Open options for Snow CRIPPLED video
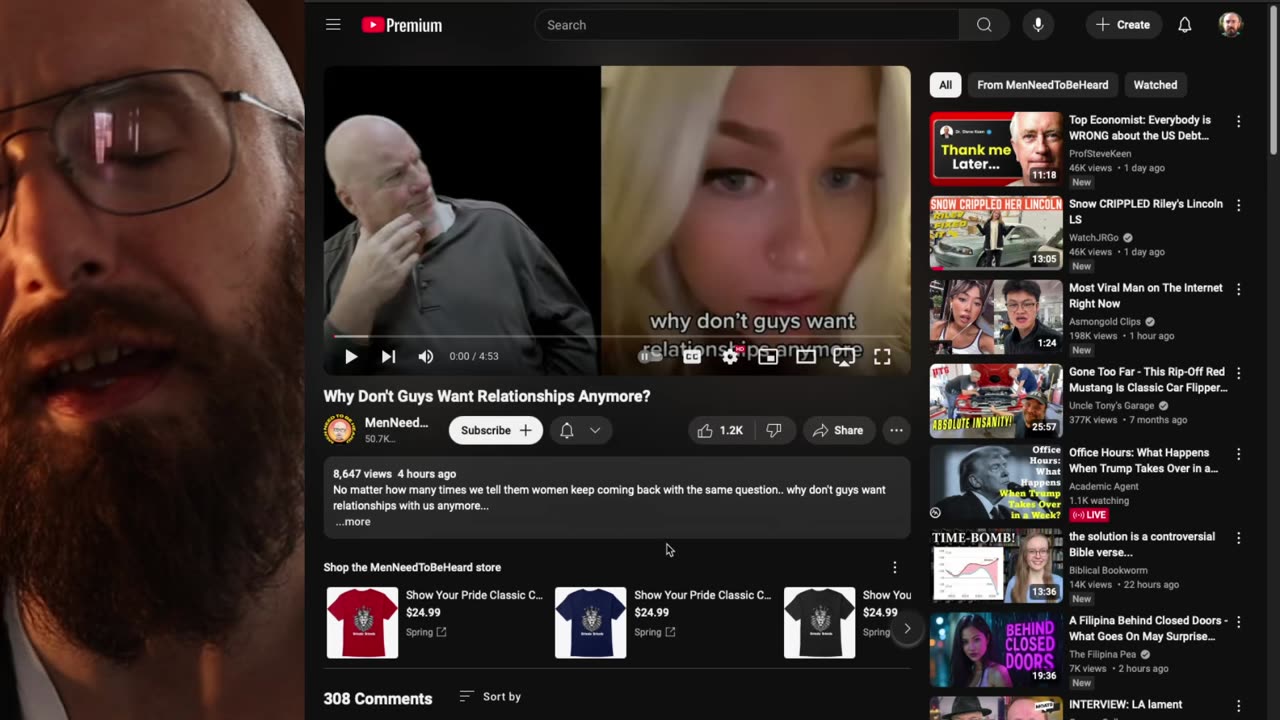The height and width of the screenshot is (720, 1280). (1238, 205)
